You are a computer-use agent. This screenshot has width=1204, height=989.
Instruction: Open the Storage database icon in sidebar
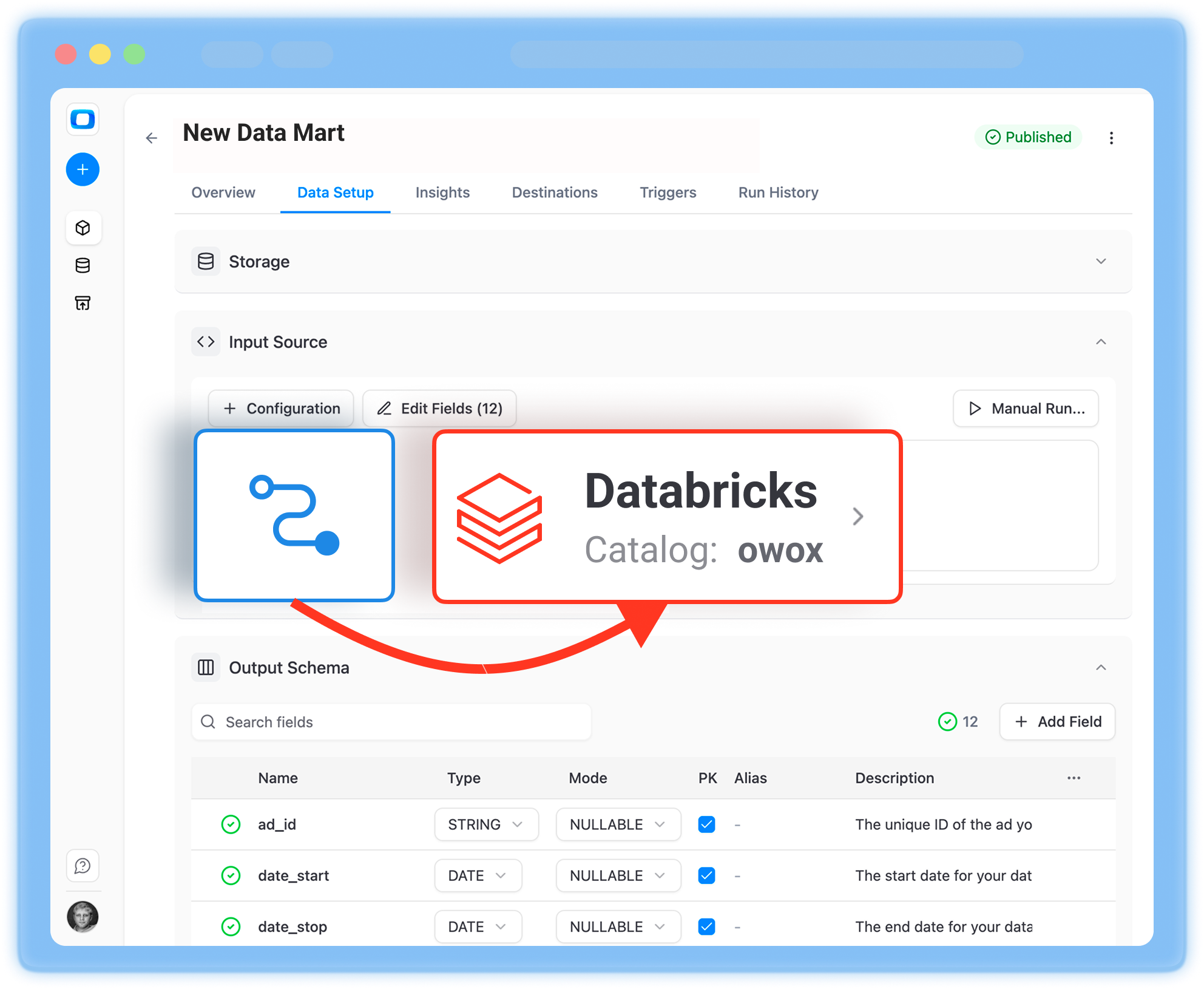(x=83, y=265)
